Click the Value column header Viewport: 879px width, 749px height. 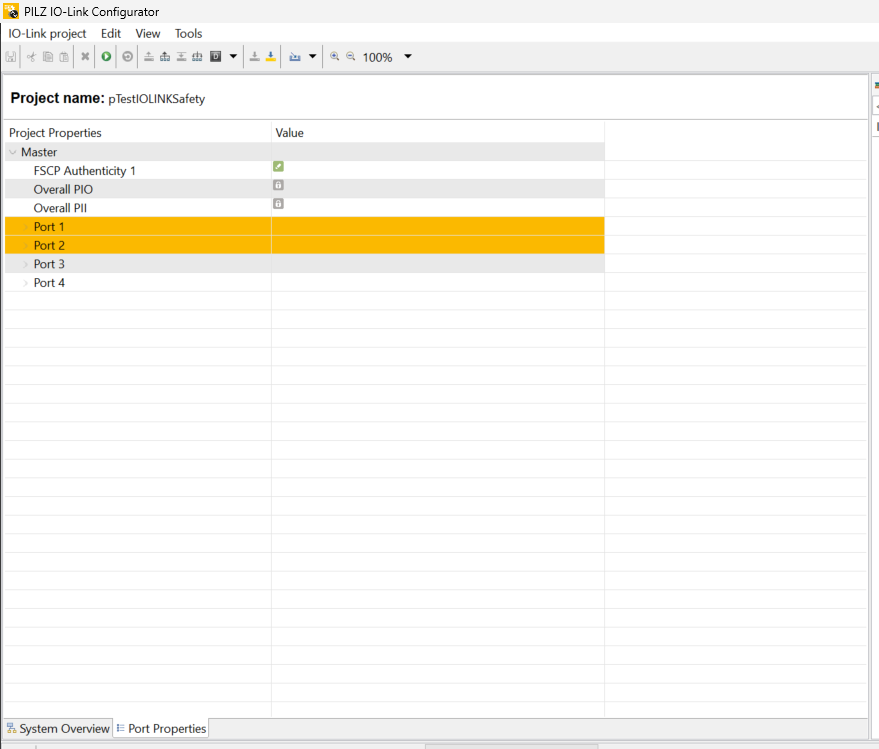tap(289, 133)
